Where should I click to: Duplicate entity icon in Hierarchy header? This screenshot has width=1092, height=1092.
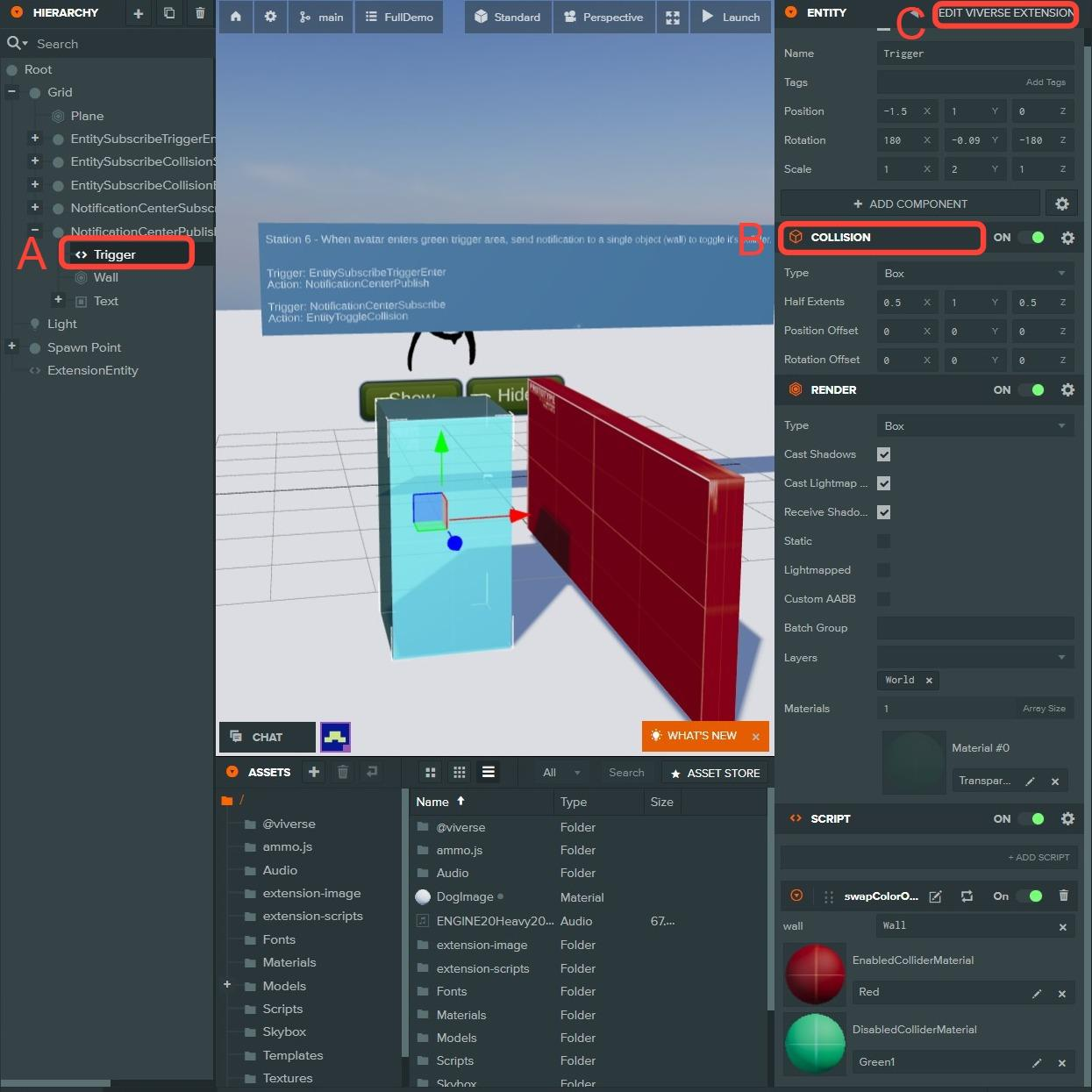pos(169,13)
